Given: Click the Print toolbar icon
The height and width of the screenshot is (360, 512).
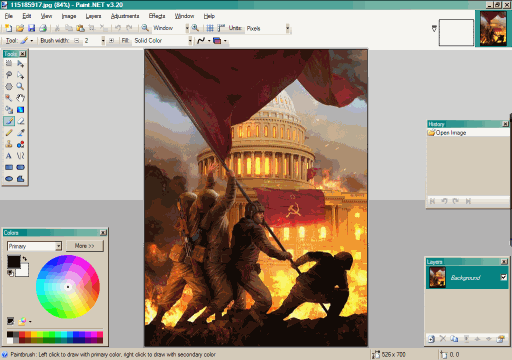Looking at the screenshot, I should coord(43,28).
